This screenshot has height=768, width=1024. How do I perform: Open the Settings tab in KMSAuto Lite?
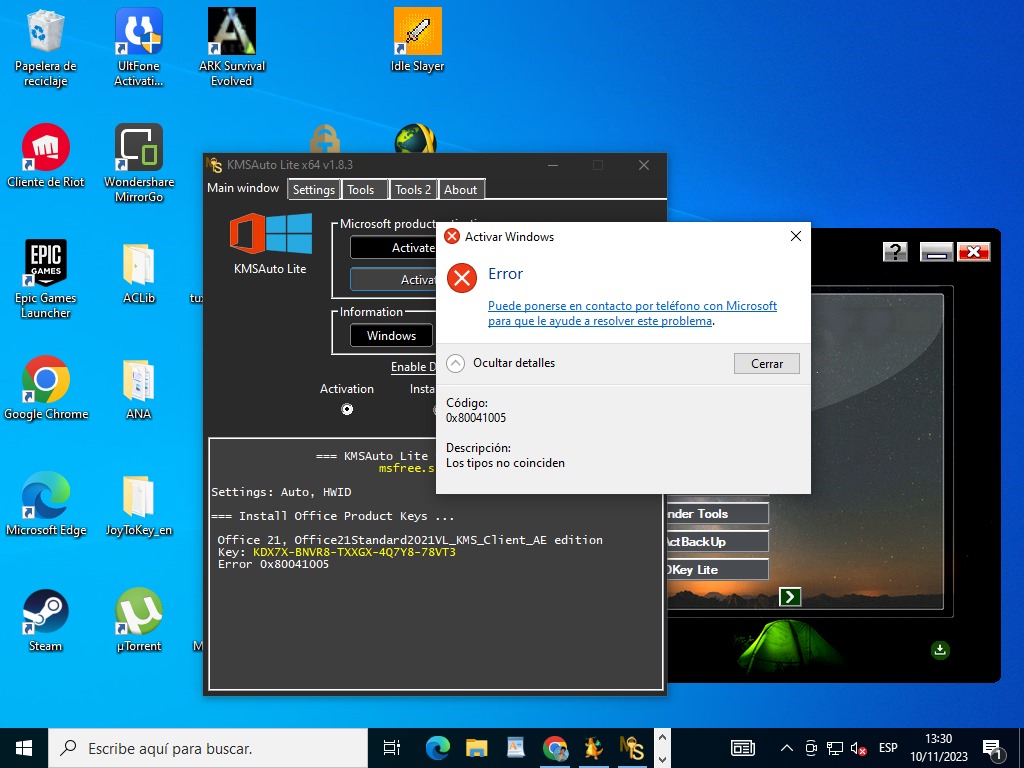point(313,189)
